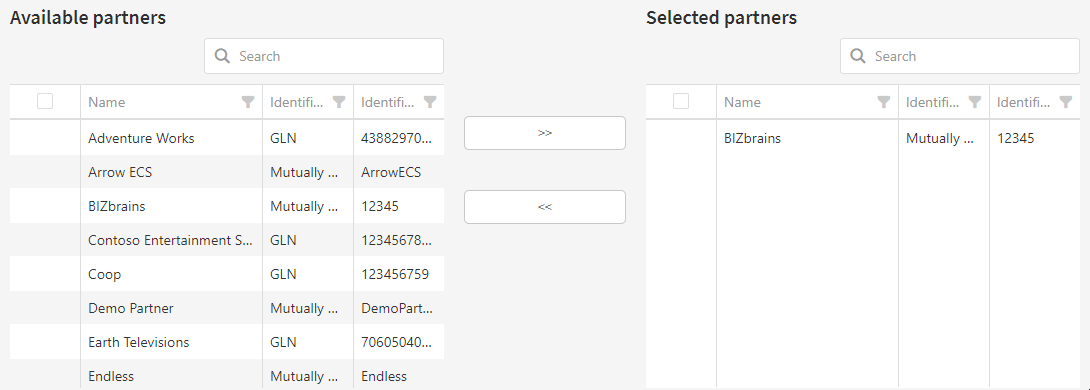Click magnifier icon in Selected partners search
1090x390 pixels.
coord(859,56)
